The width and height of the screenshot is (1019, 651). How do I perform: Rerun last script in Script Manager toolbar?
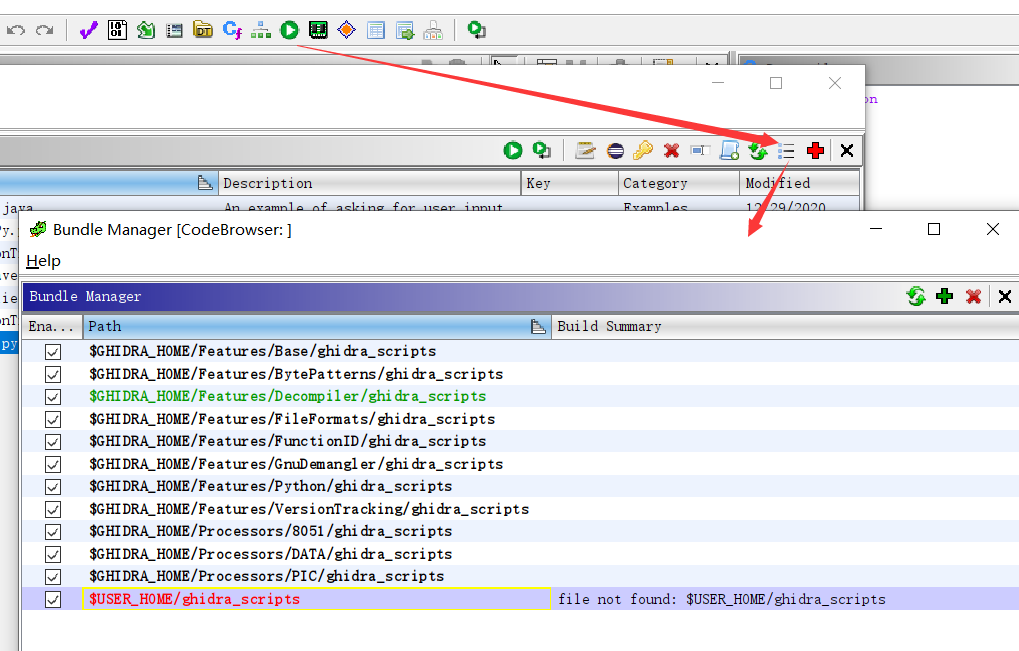click(541, 151)
